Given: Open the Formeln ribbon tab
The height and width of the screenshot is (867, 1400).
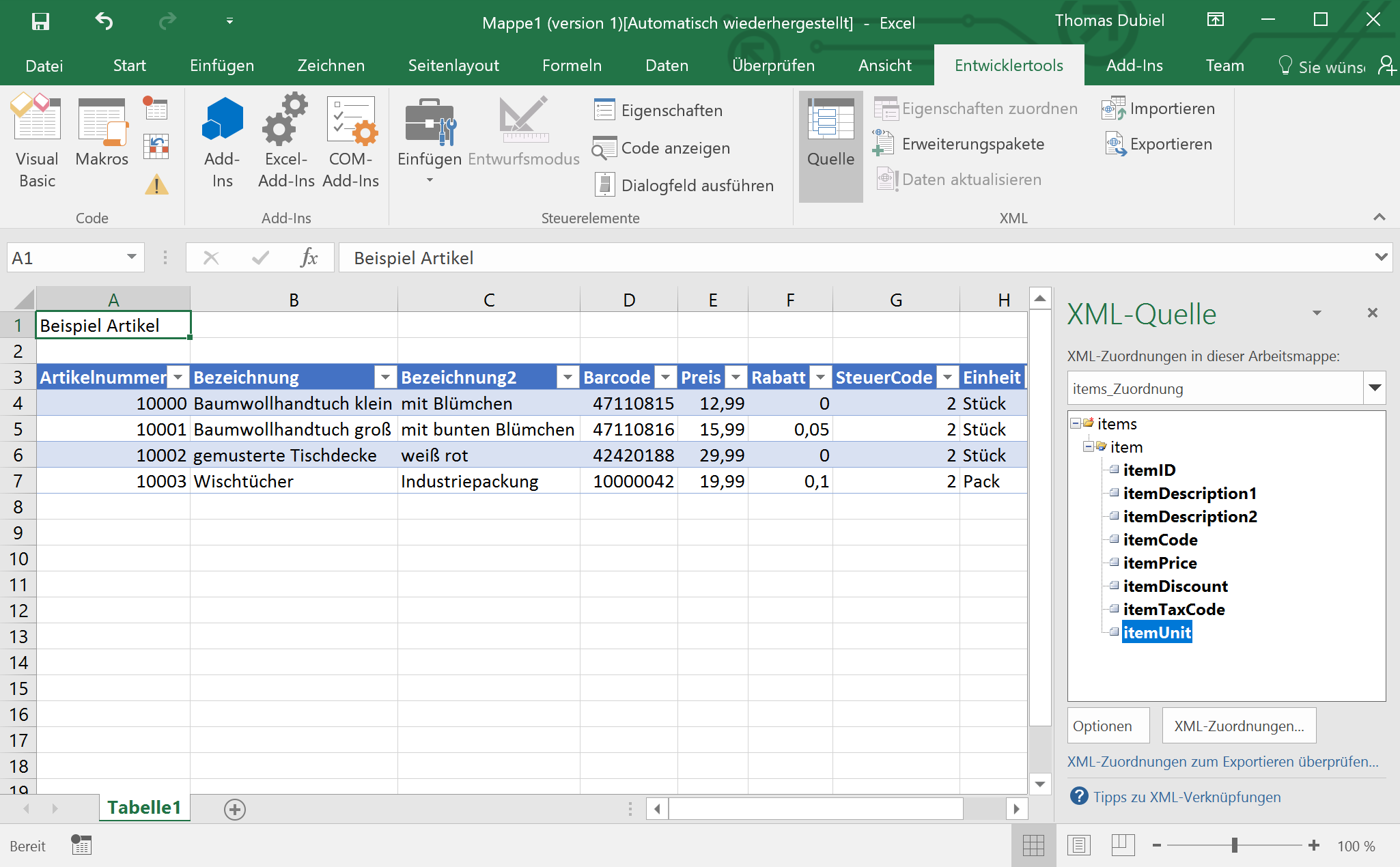Looking at the screenshot, I should (x=572, y=66).
